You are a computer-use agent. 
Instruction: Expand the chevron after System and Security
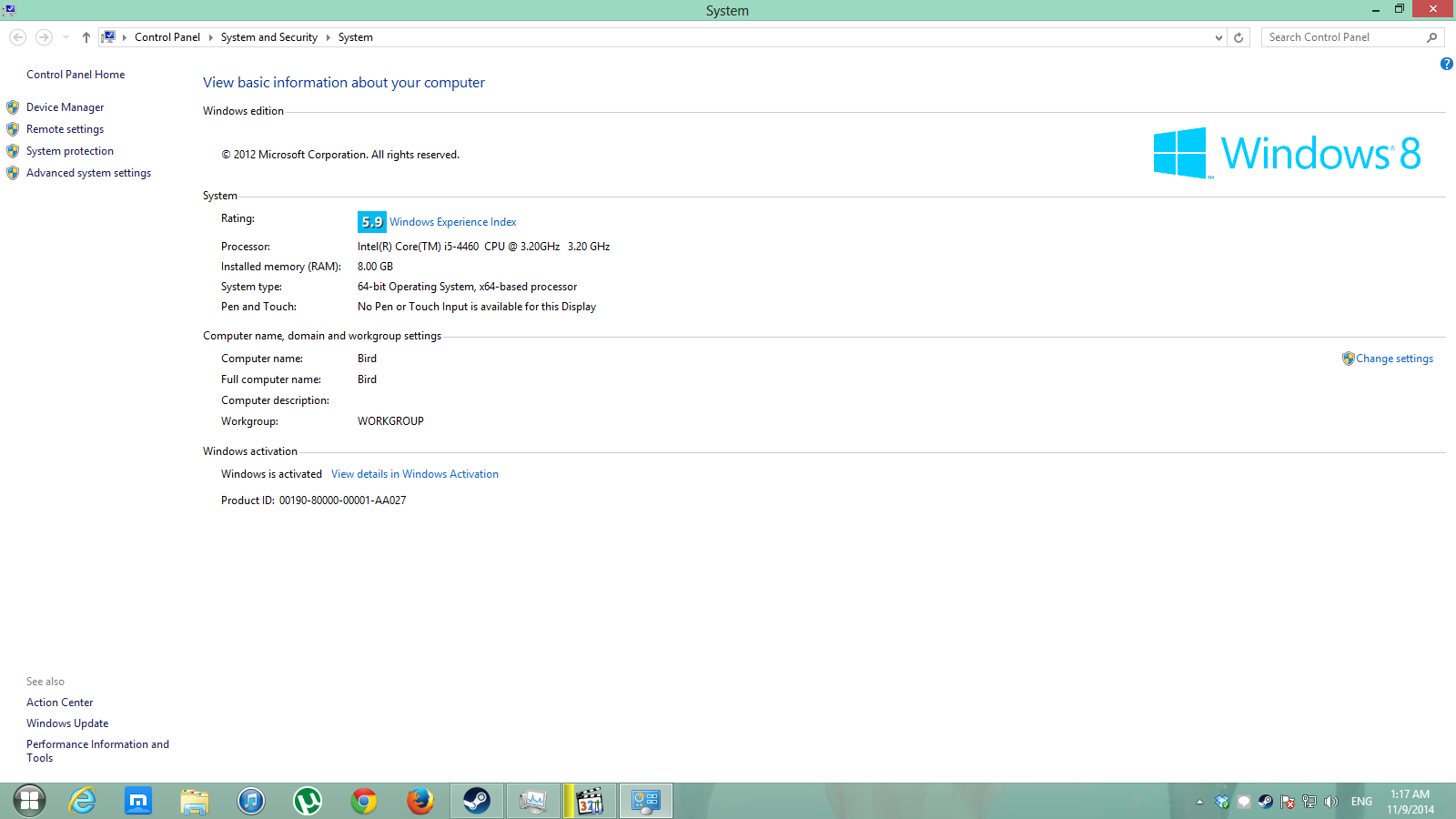(328, 37)
